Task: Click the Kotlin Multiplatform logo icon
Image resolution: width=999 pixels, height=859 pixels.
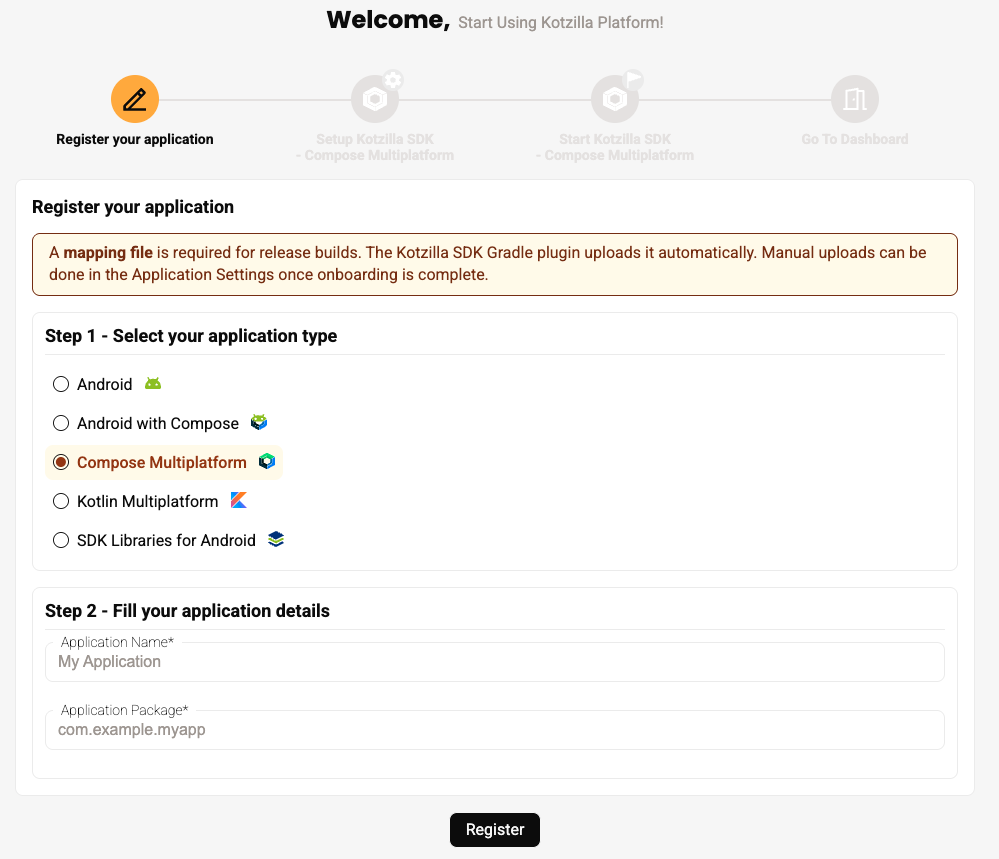Action: point(238,501)
